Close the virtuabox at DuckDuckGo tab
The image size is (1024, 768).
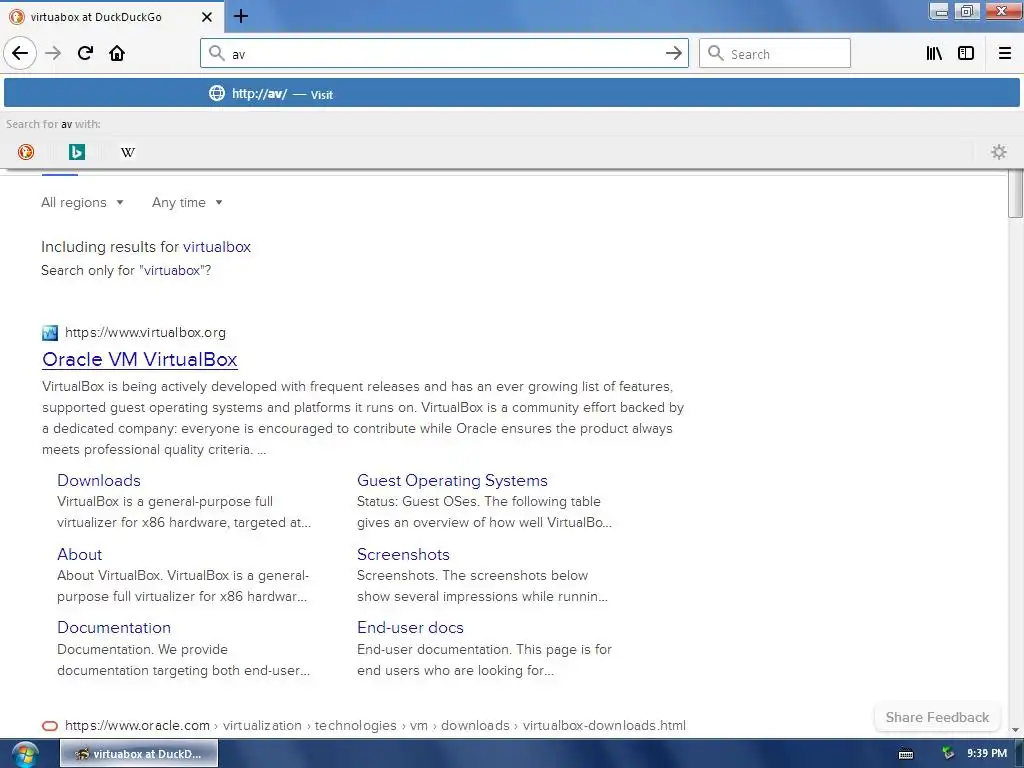[207, 17]
